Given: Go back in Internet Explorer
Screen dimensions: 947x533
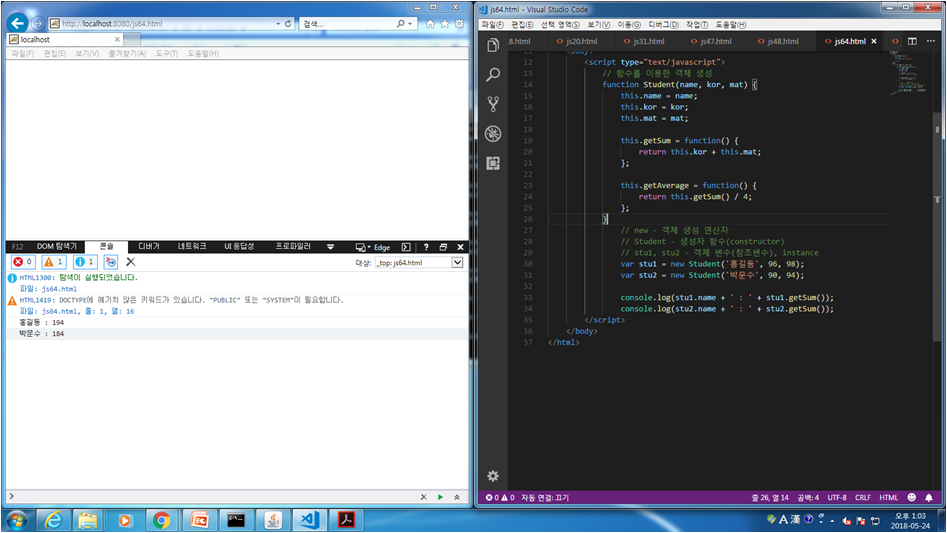Looking at the screenshot, I should pos(18,23).
